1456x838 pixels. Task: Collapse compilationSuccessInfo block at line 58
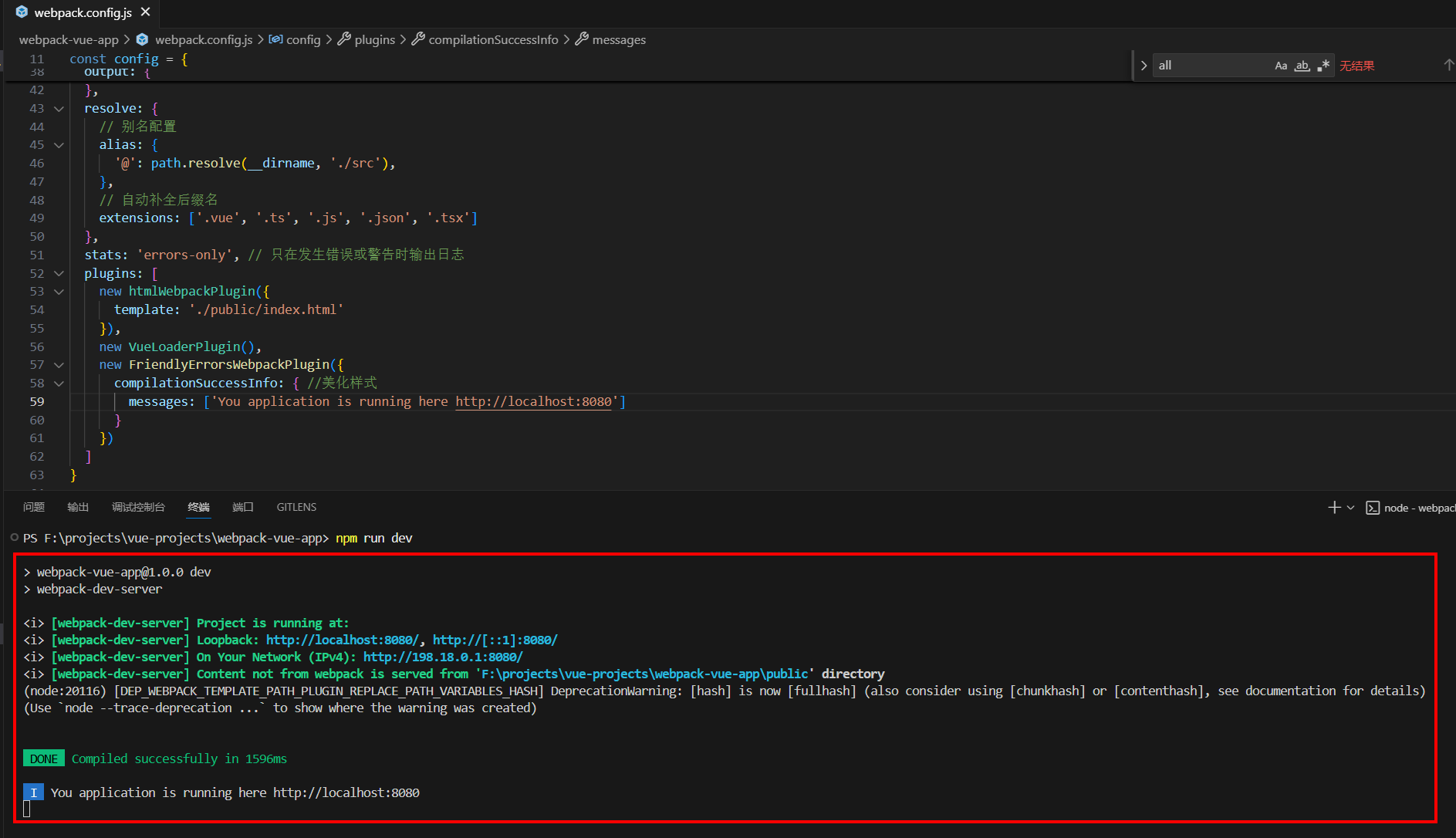[x=59, y=384]
